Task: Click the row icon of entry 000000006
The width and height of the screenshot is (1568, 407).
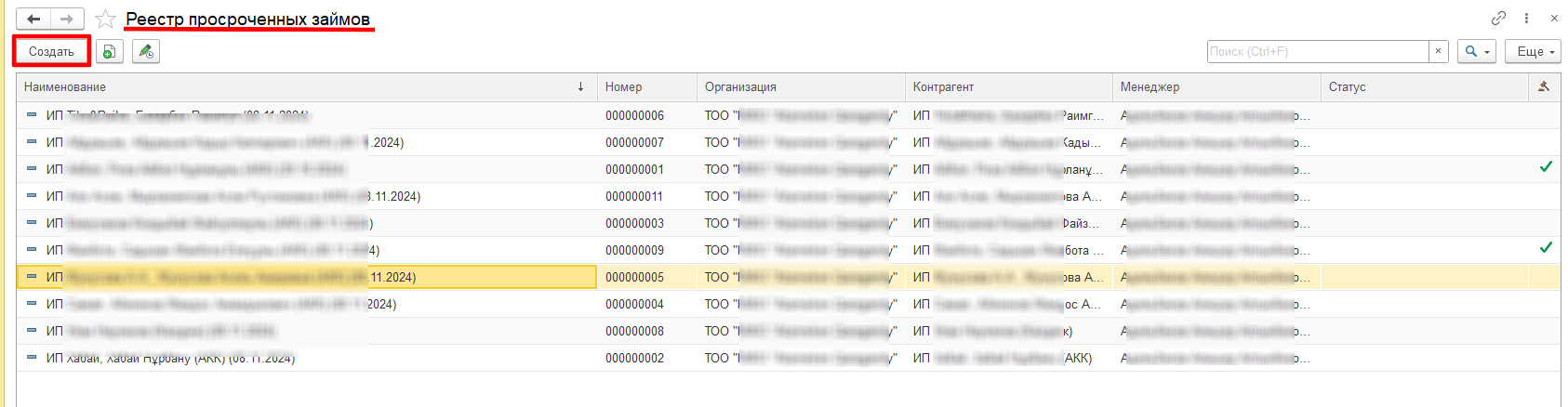Action: tap(32, 114)
